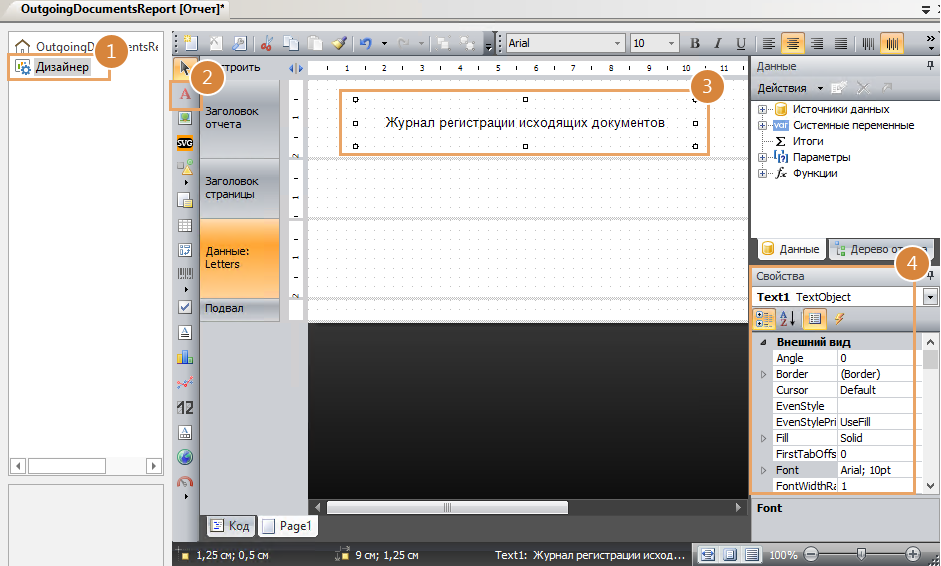
Task: Toggle Italic formatting
Action: click(718, 44)
